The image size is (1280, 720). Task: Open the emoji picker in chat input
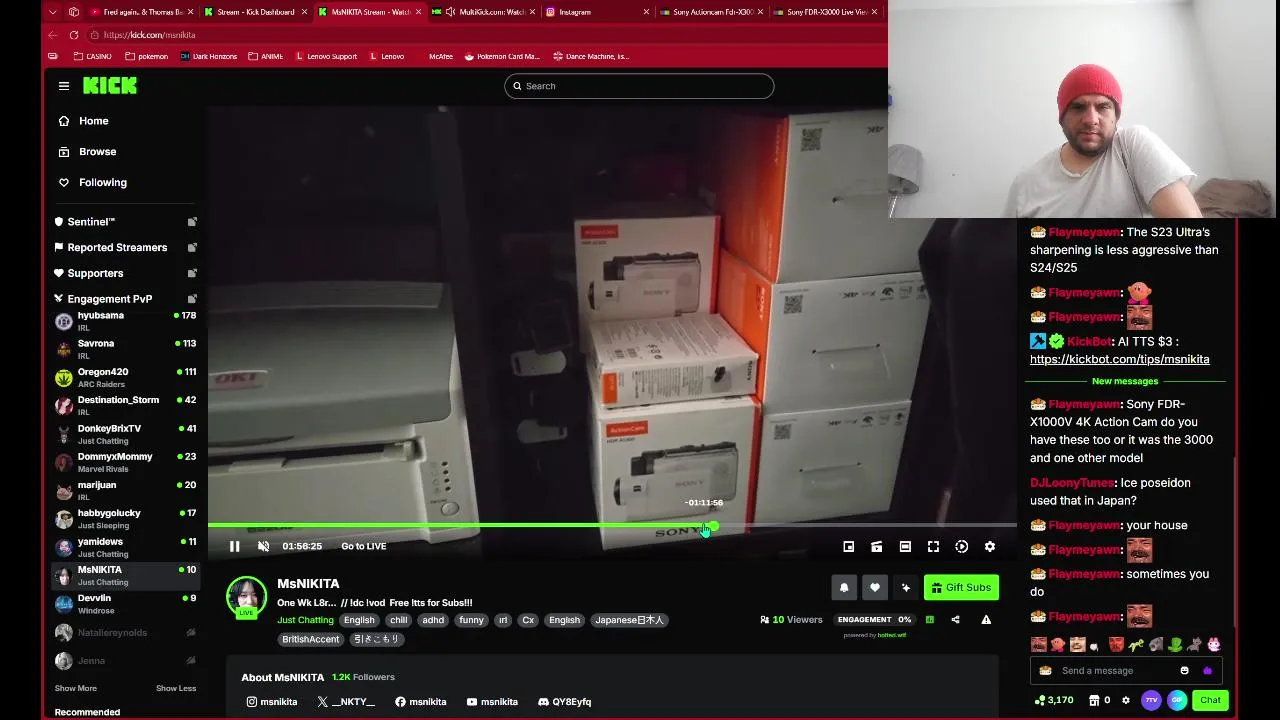(x=1185, y=671)
